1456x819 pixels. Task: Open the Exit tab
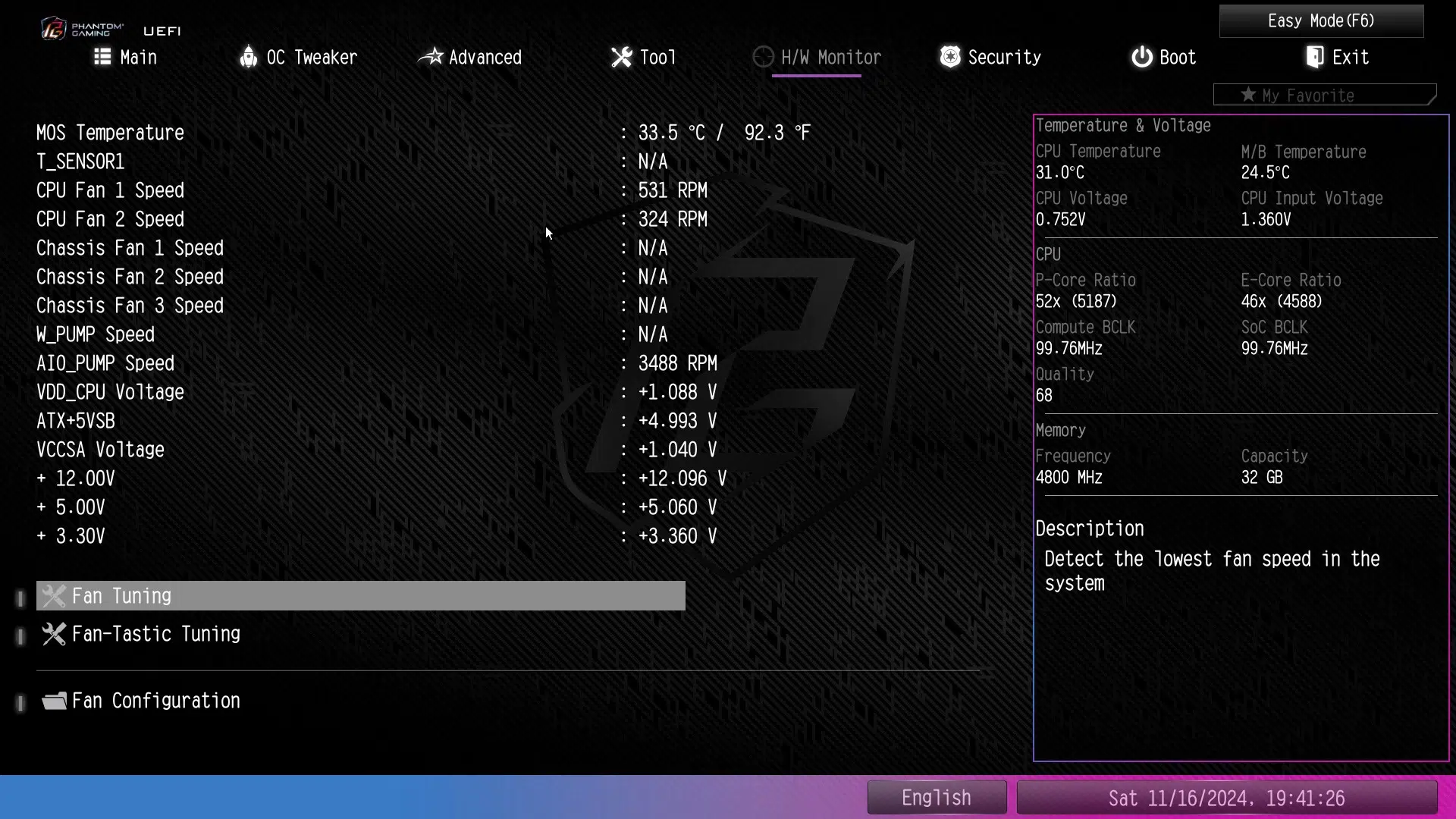coord(1337,57)
